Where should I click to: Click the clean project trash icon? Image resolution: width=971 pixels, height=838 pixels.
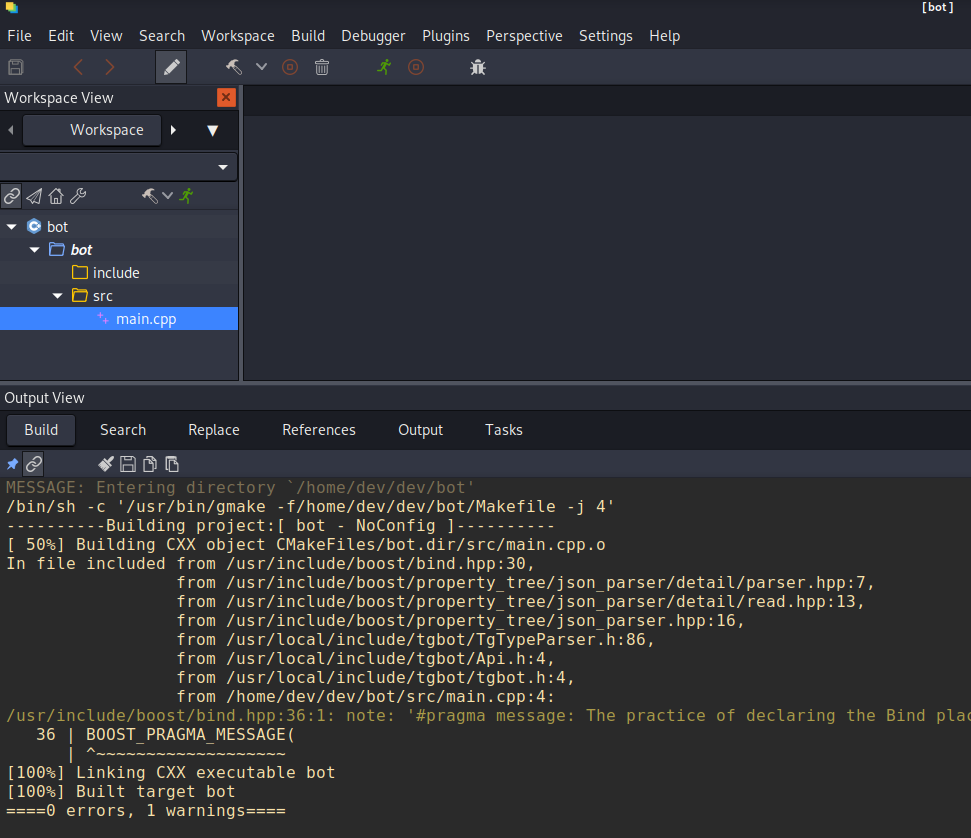tap(321, 67)
